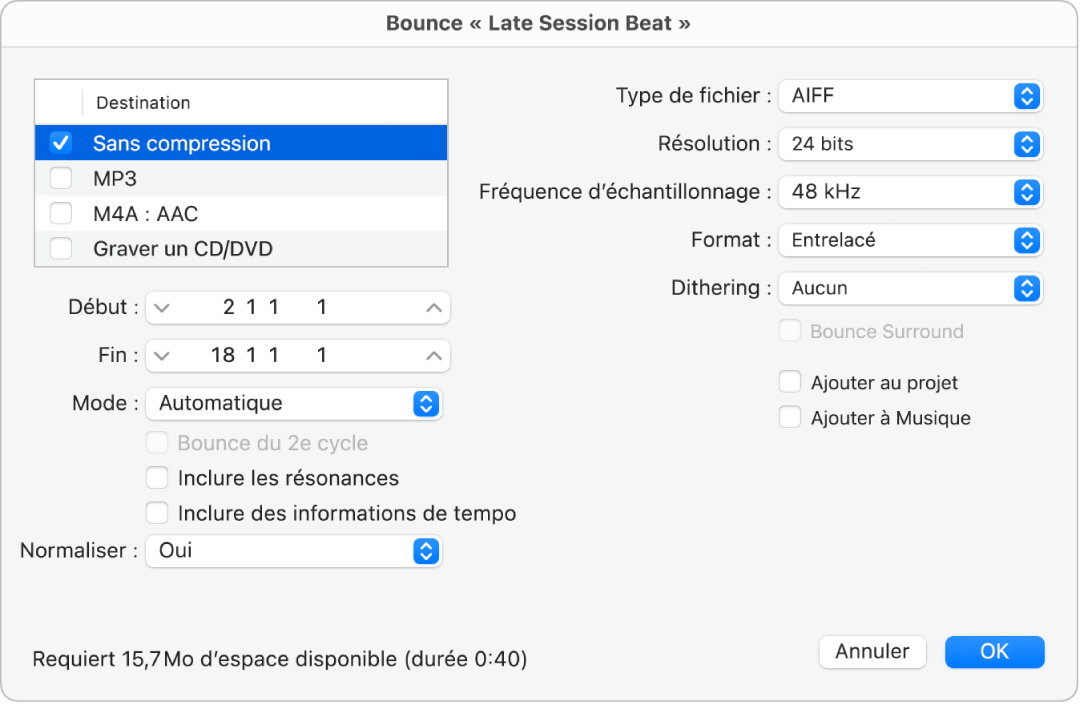The height and width of the screenshot is (705, 1081).
Task: Click the down arrow of the Début field
Action: (x=161, y=307)
